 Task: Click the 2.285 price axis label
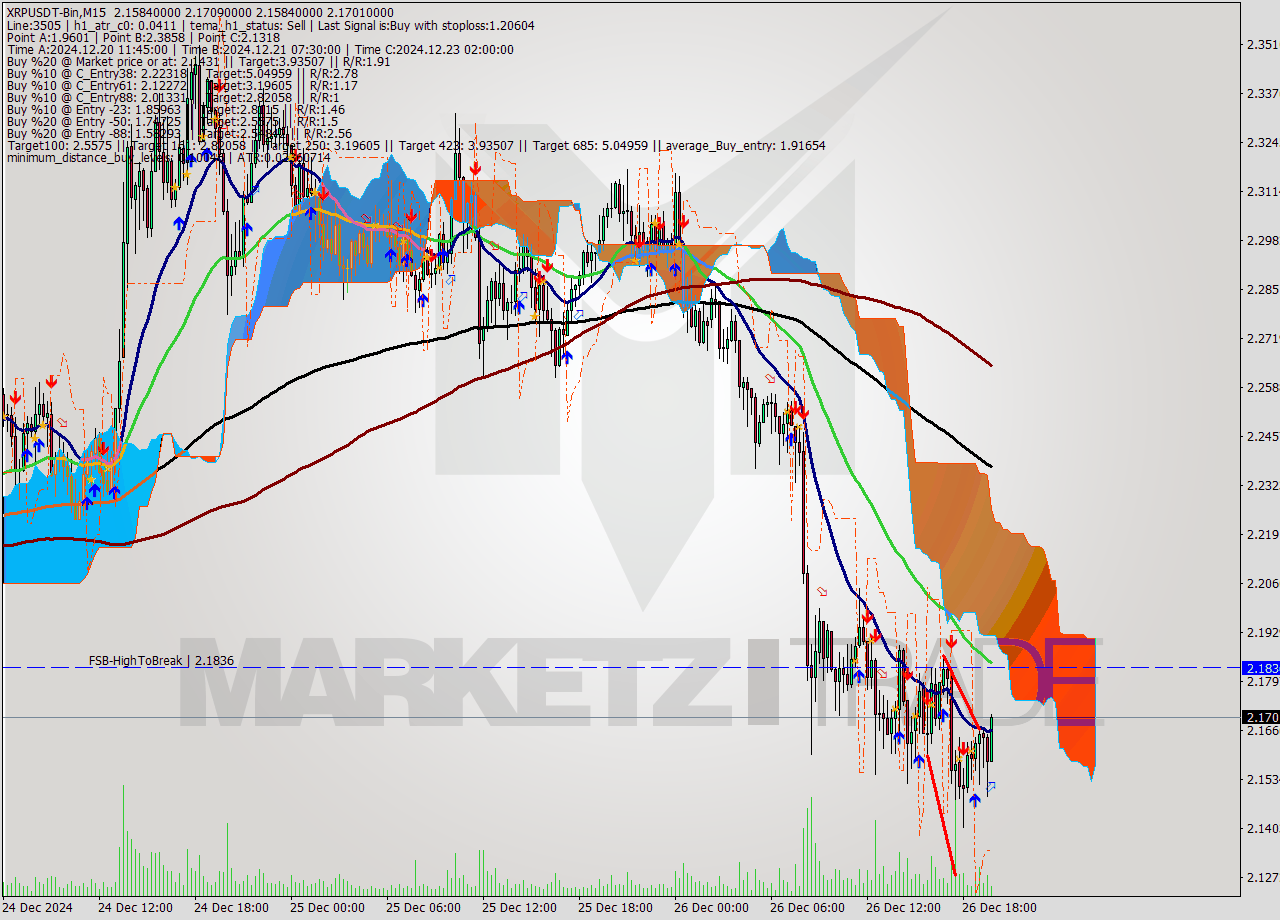point(1262,289)
